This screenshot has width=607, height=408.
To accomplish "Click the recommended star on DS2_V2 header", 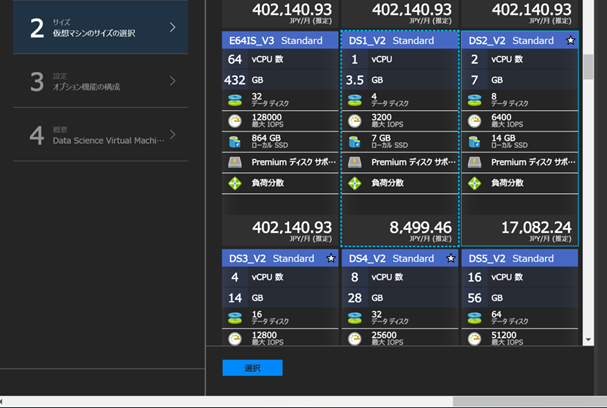I will pyautogui.click(x=571, y=40).
